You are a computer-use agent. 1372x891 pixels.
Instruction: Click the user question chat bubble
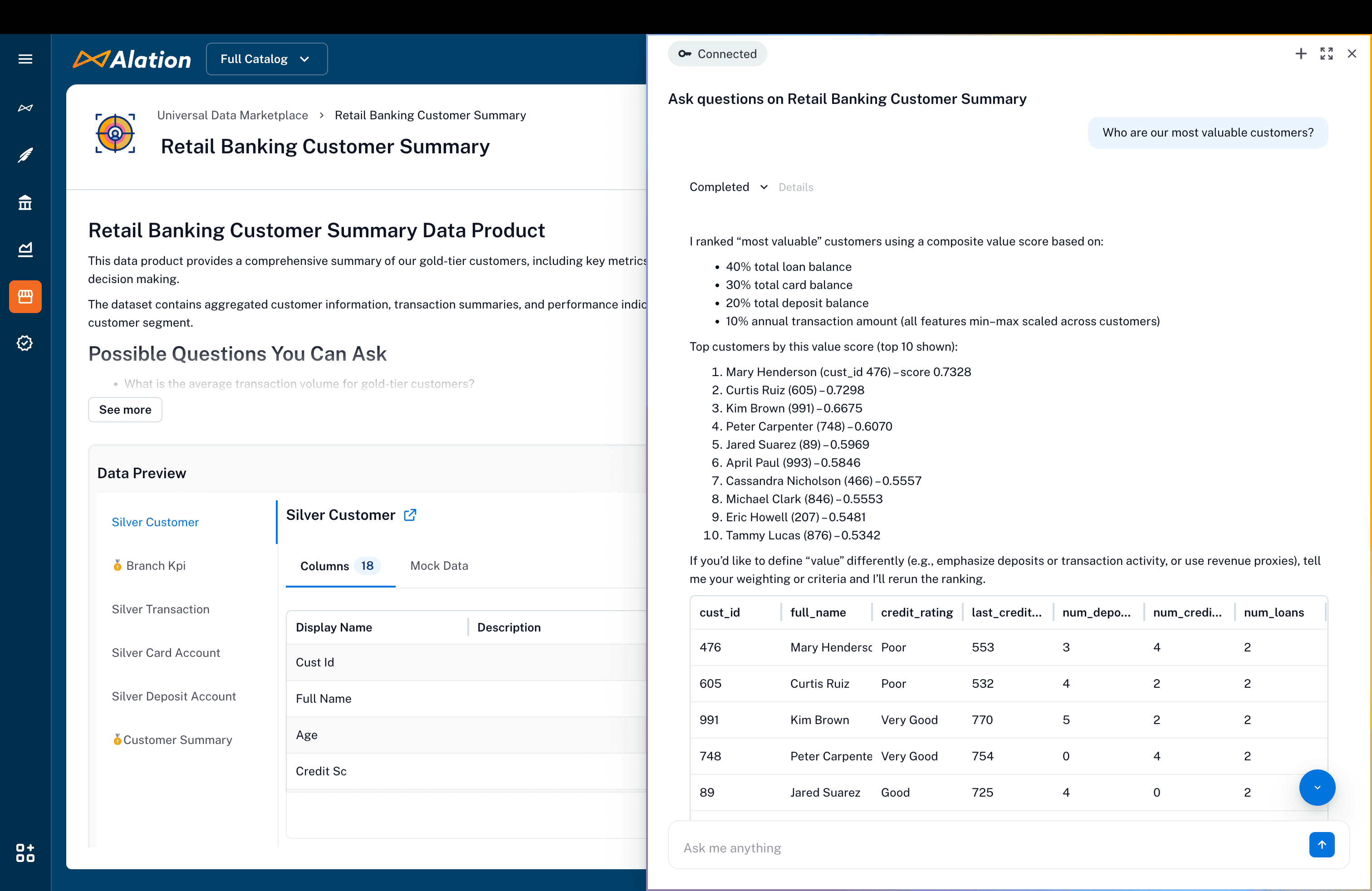[1208, 132]
